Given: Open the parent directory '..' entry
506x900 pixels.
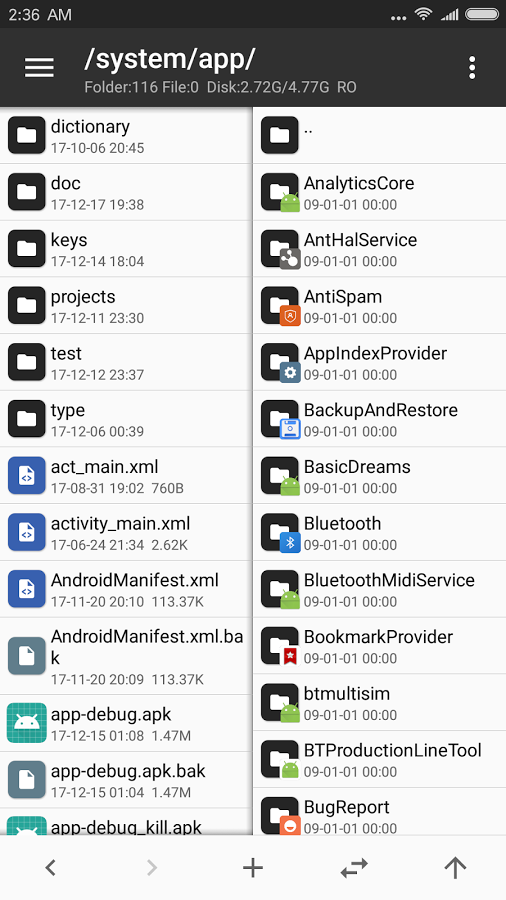Looking at the screenshot, I should (x=380, y=135).
